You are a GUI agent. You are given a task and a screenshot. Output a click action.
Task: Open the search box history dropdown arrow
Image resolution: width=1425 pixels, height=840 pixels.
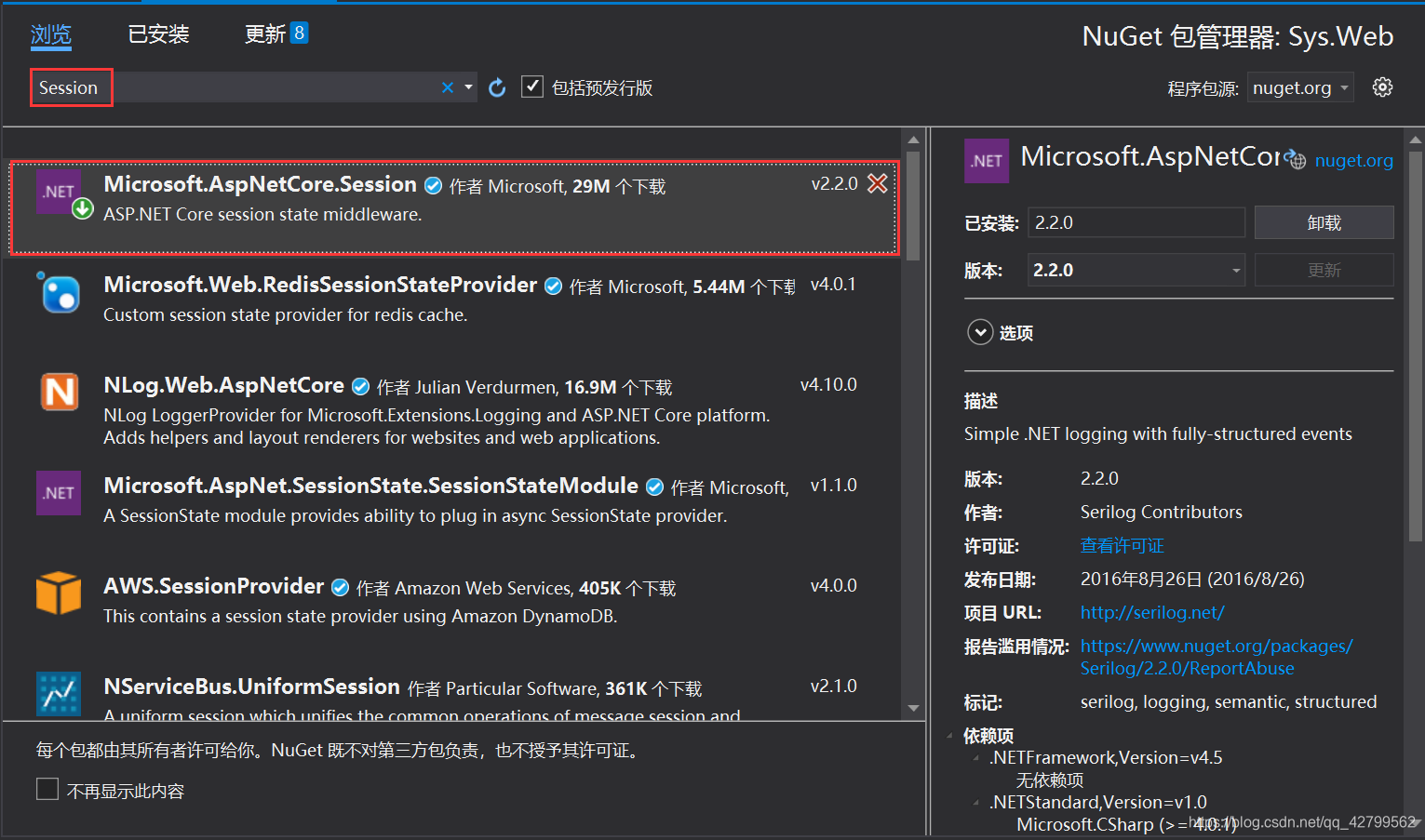tap(468, 87)
